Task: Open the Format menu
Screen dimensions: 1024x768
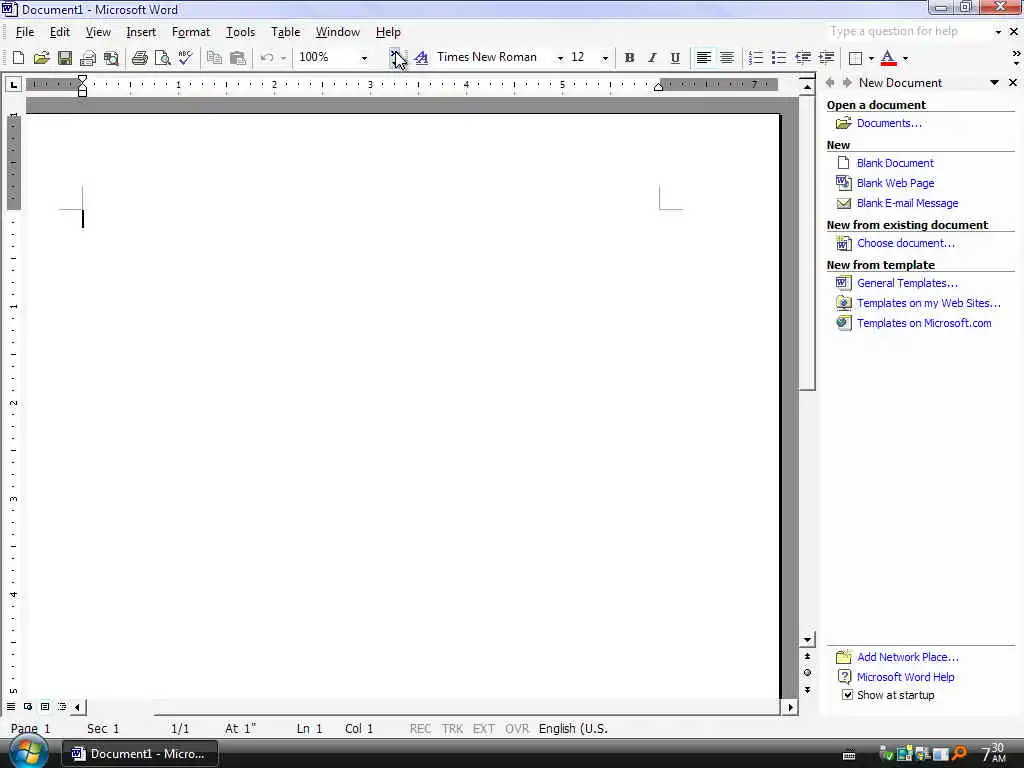Action: 191,31
